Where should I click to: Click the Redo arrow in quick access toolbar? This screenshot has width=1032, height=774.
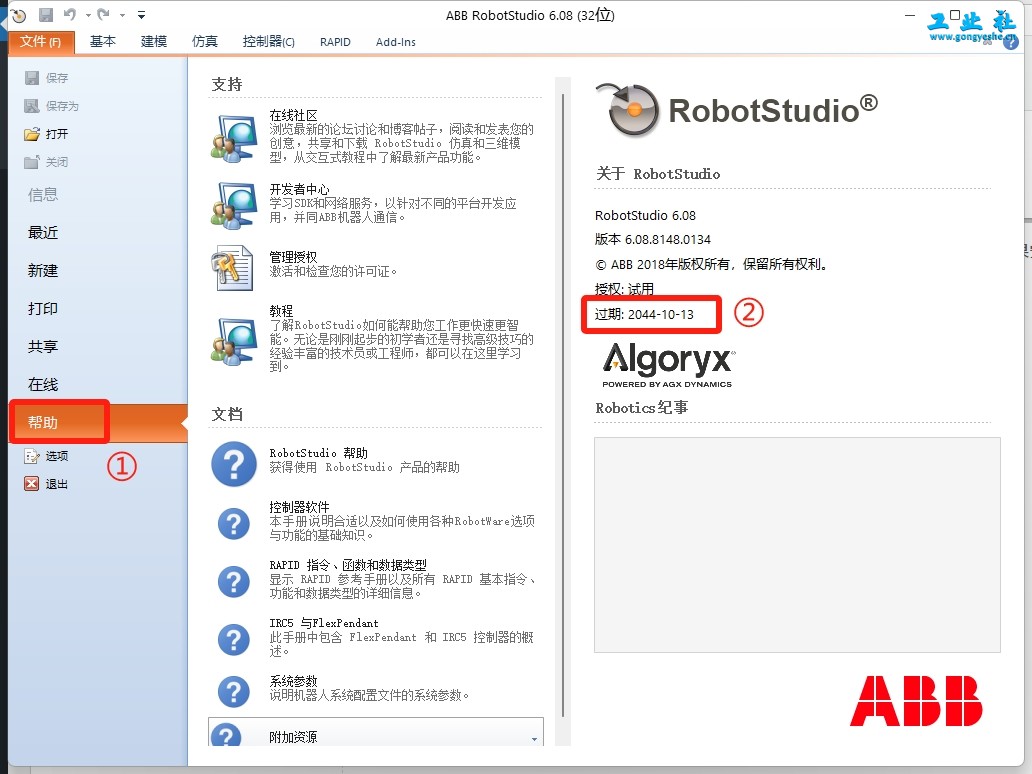tap(103, 14)
